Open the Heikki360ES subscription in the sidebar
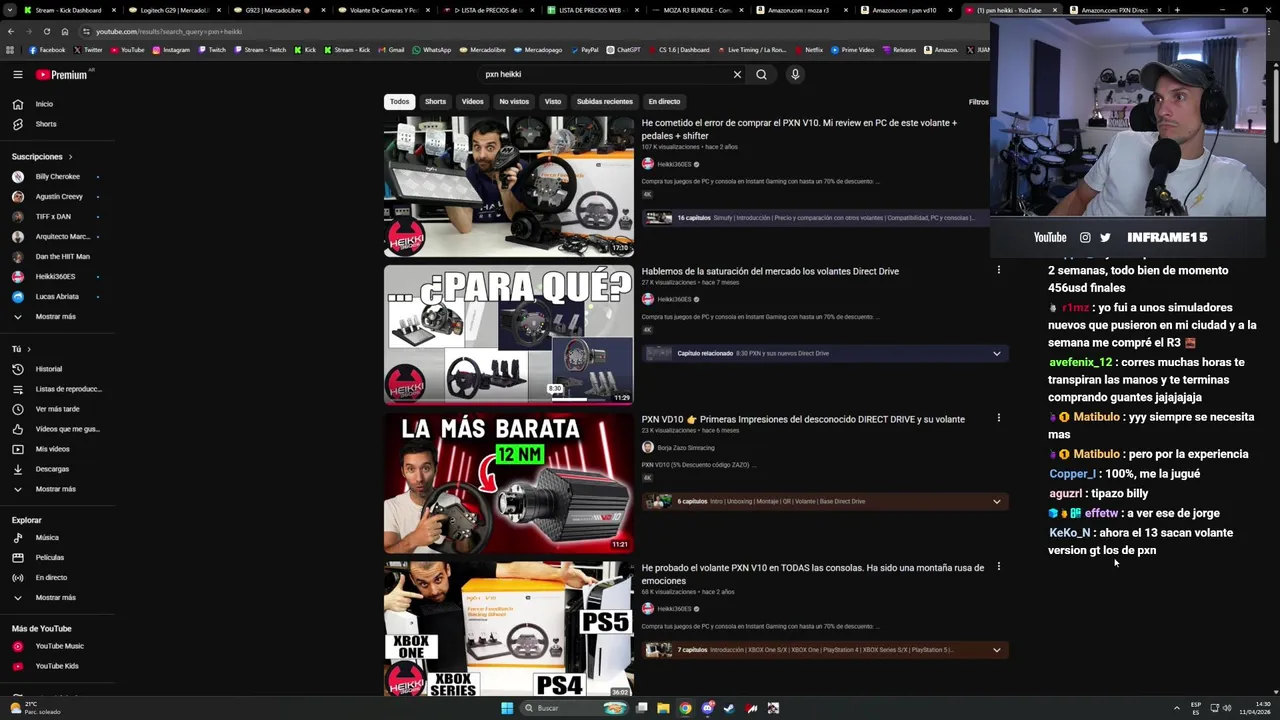Viewport: 1280px width, 720px height. pos(57,277)
